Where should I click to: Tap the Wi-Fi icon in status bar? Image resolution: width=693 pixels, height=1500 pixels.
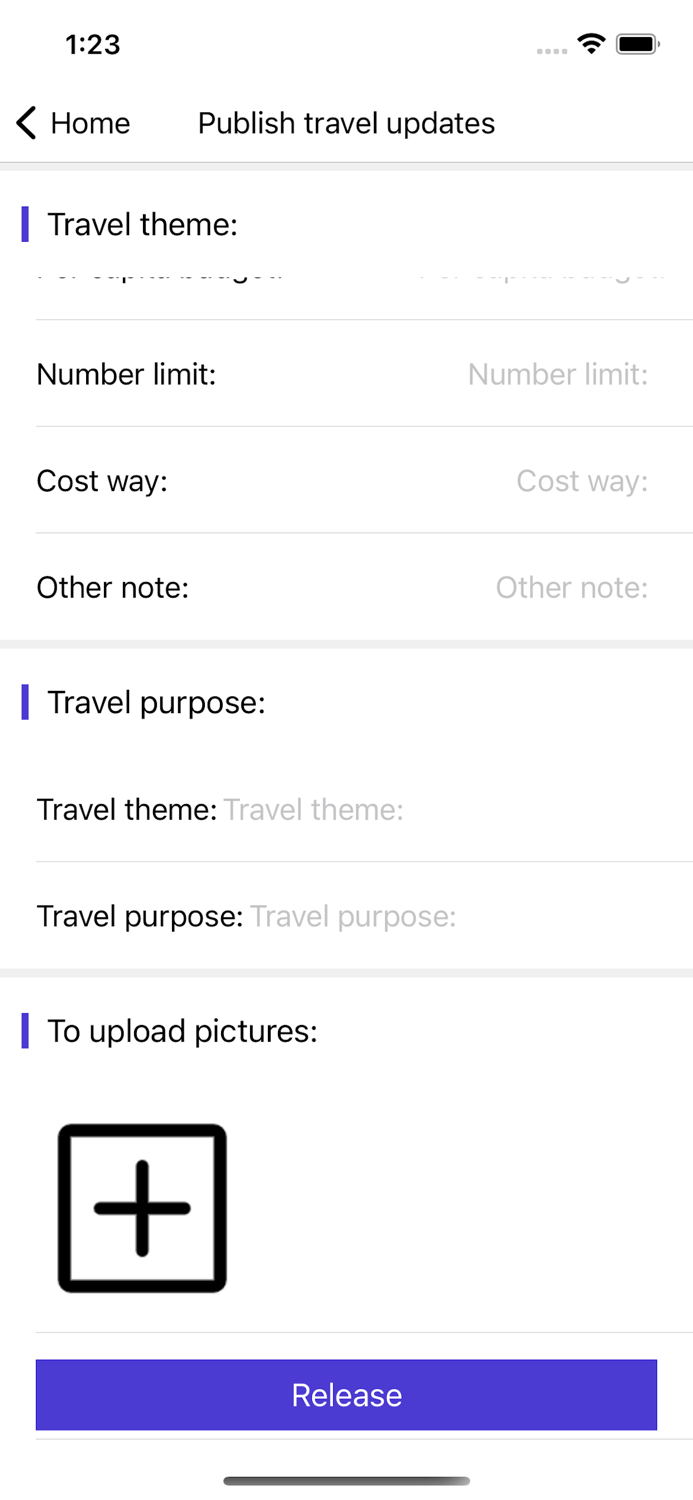589,43
